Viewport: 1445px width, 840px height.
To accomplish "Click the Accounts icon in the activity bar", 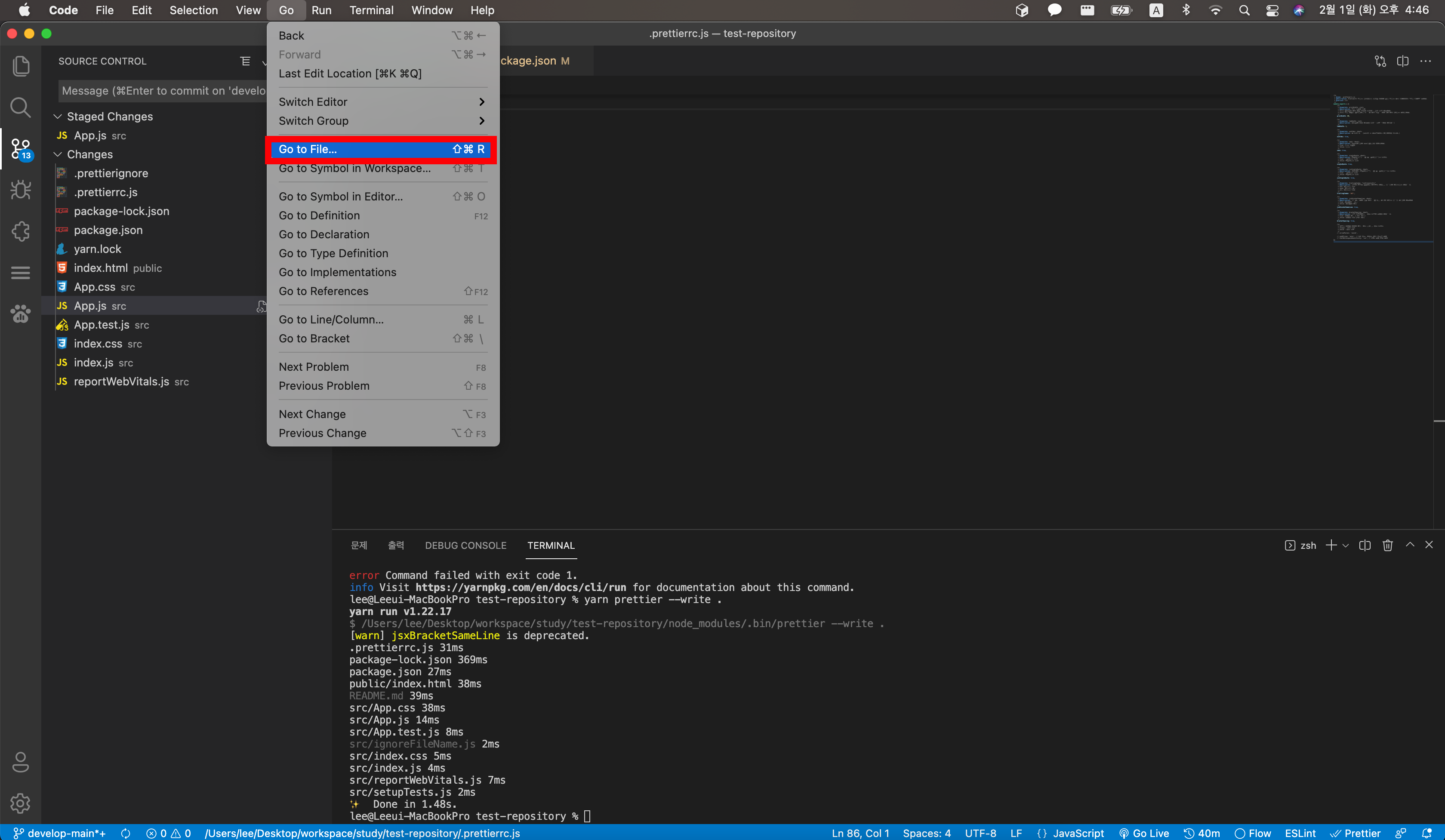I will click(x=21, y=762).
